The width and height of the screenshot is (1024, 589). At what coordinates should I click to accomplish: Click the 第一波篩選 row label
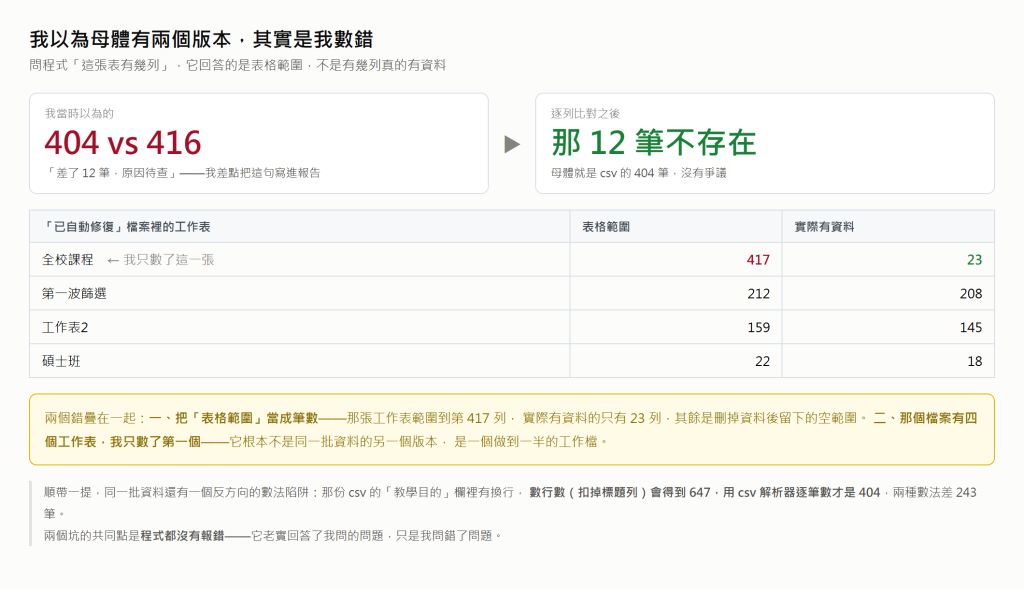[74, 294]
